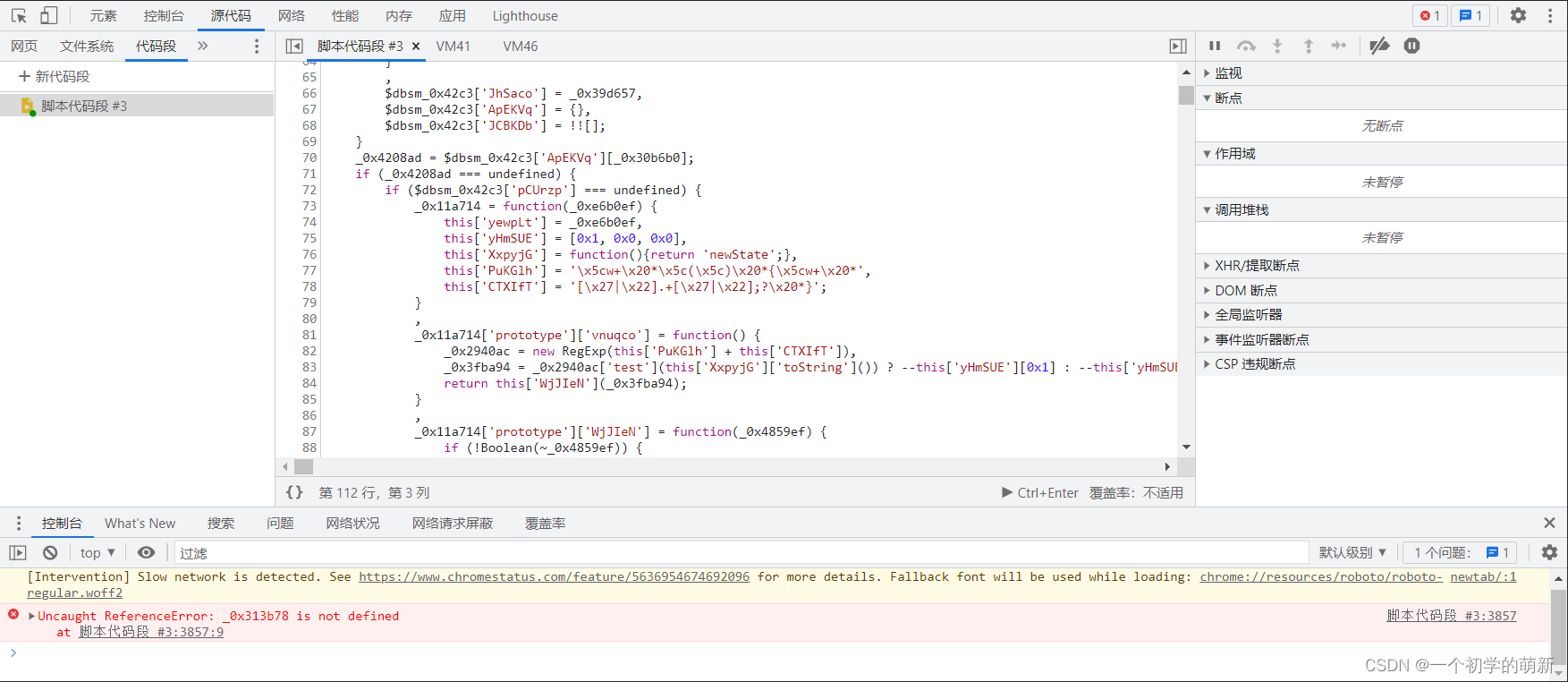The height and width of the screenshot is (682, 1568).
Task: Click the 脚本代码段 #3:3857:9 stack trace link
Action: coord(151,632)
